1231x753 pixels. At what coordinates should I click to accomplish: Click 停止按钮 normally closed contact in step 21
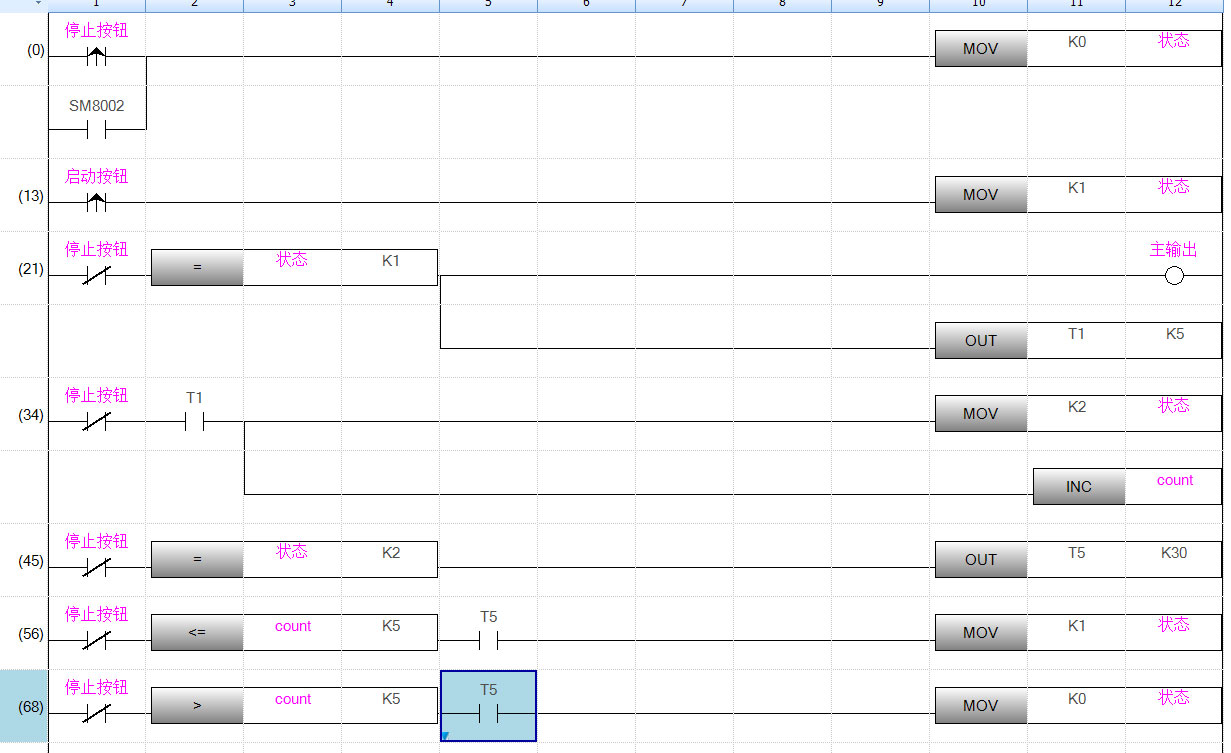(96, 276)
